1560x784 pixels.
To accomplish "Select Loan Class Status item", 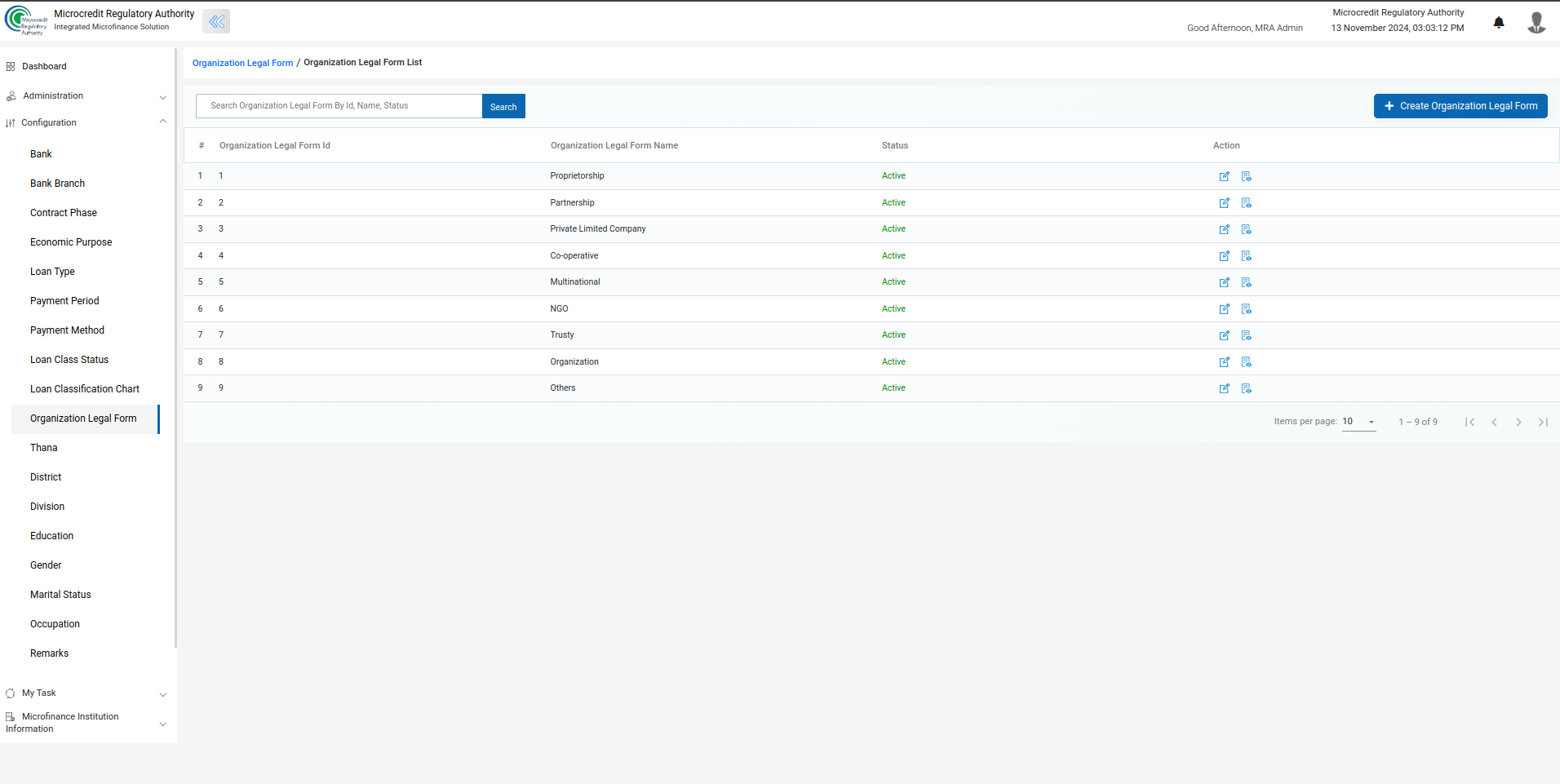I will [69, 360].
